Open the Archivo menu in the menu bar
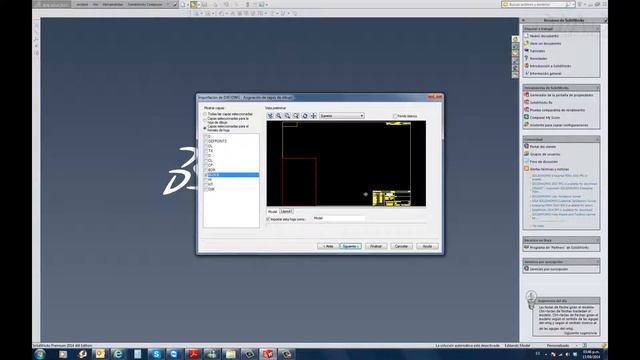 82,4
